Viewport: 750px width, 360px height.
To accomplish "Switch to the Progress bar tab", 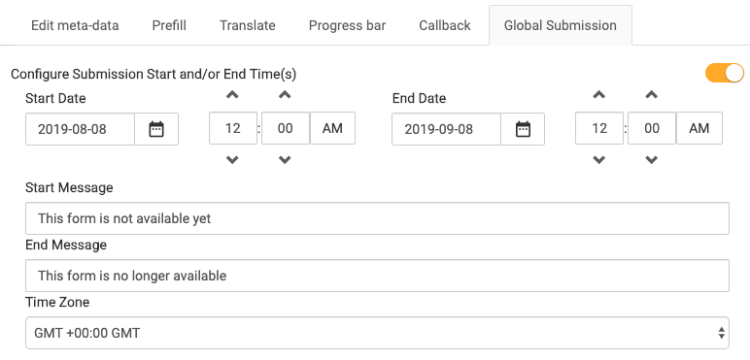I will (x=347, y=25).
